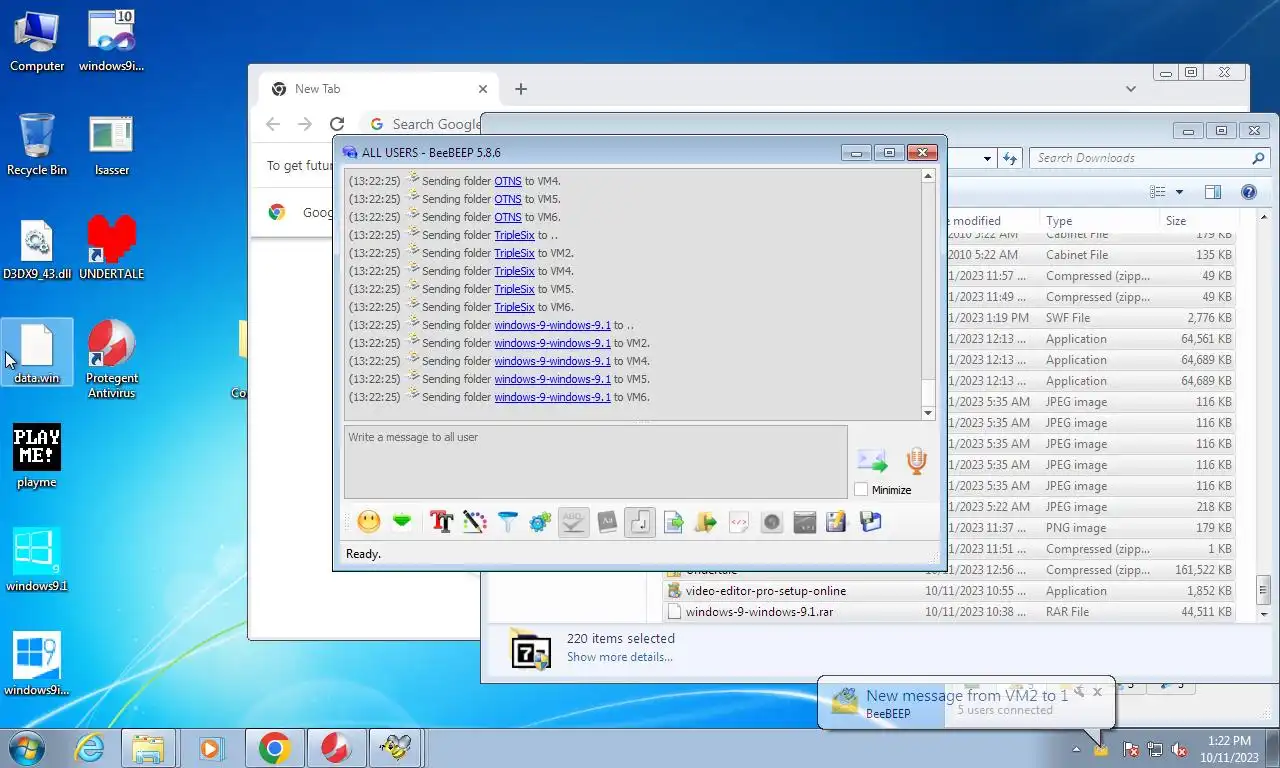Close the BeeBEEP notification balloon
Image resolution: width=1280 pixels, height=768 pixels.
point(1097,691)
